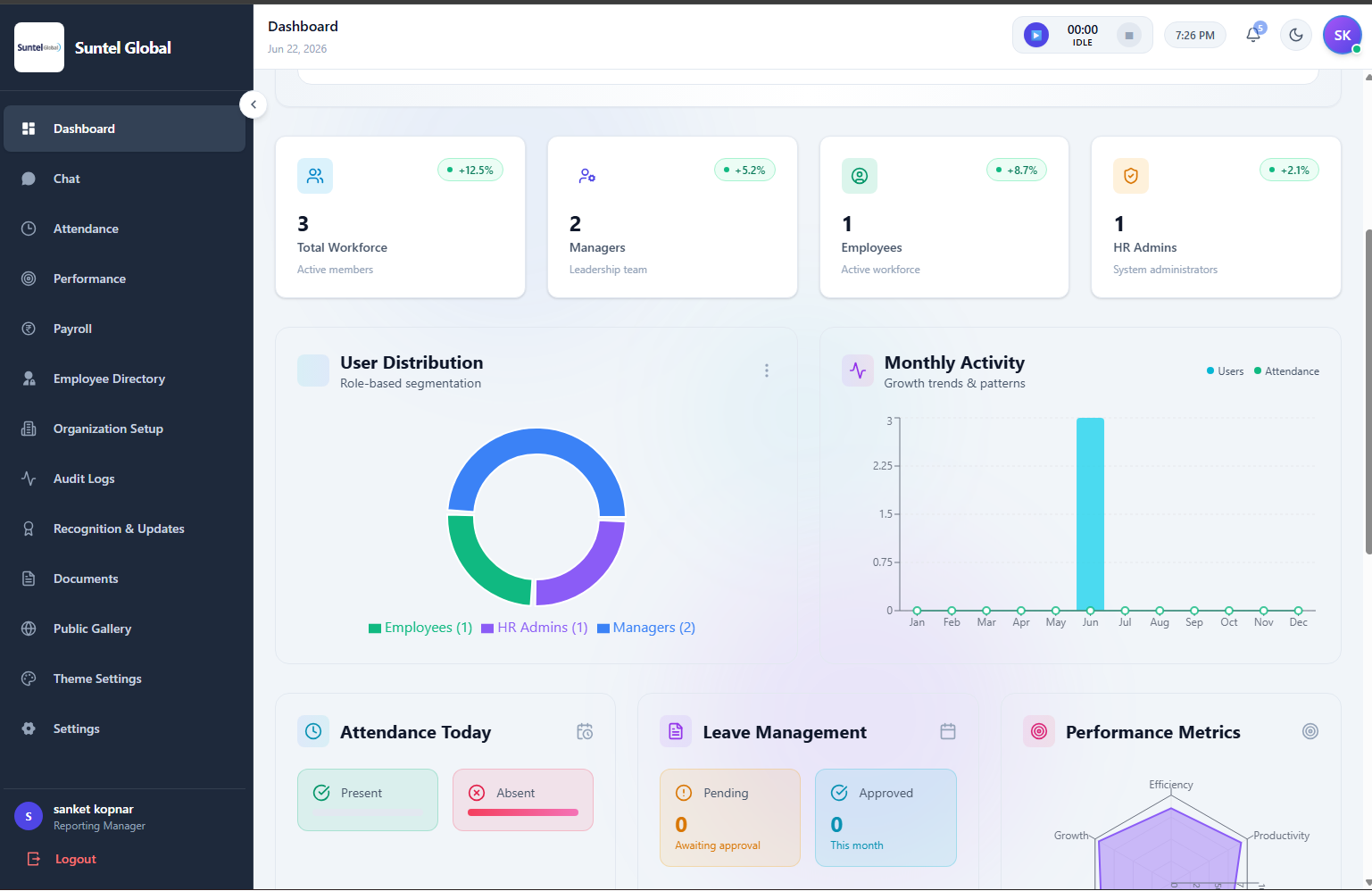Image resolution: width=1372 pixels, height=891 pixels.
Task: Log out using the Logout link
Action: coord(62,859)
